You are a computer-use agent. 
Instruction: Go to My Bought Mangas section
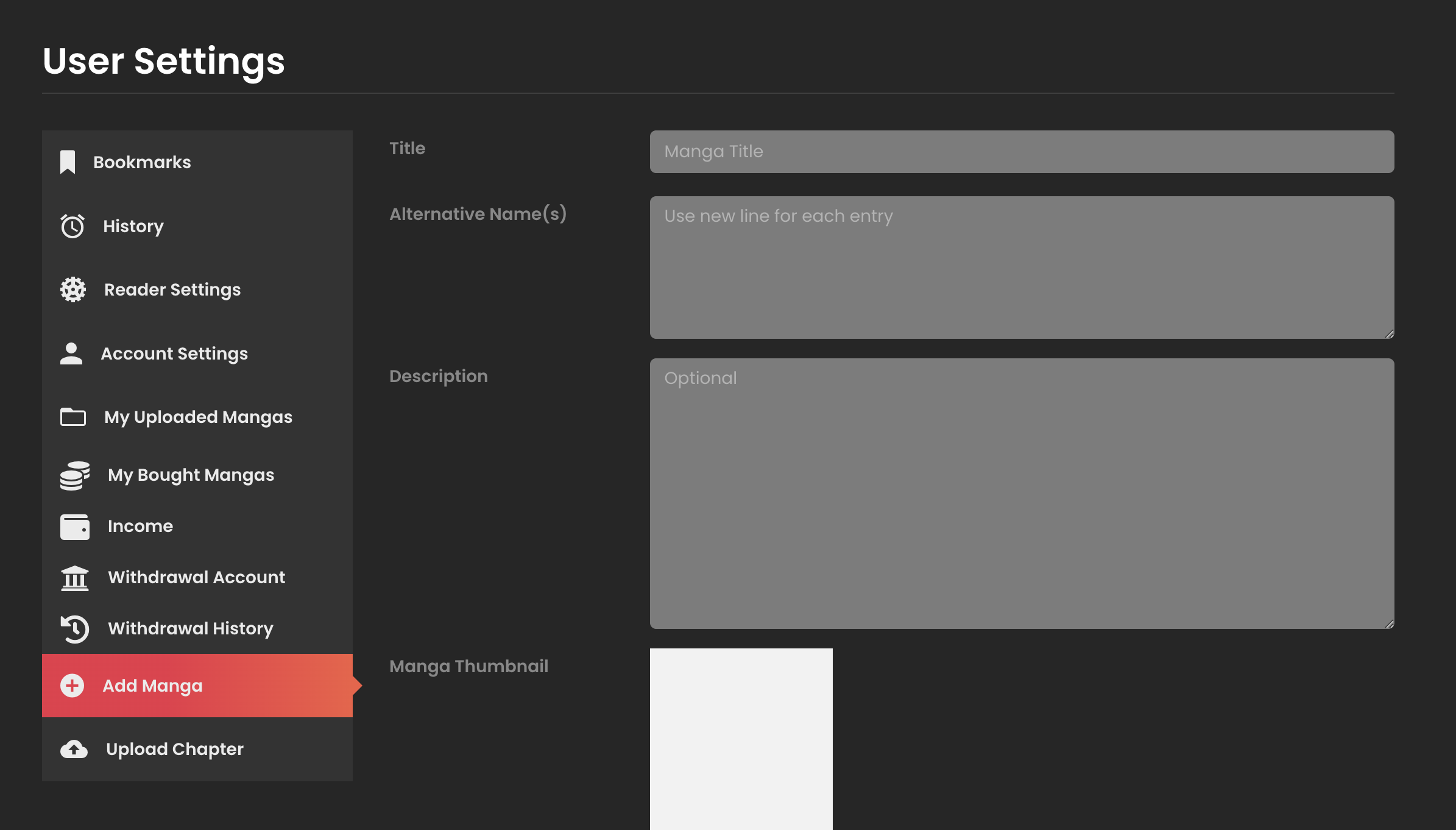(191, 475)
